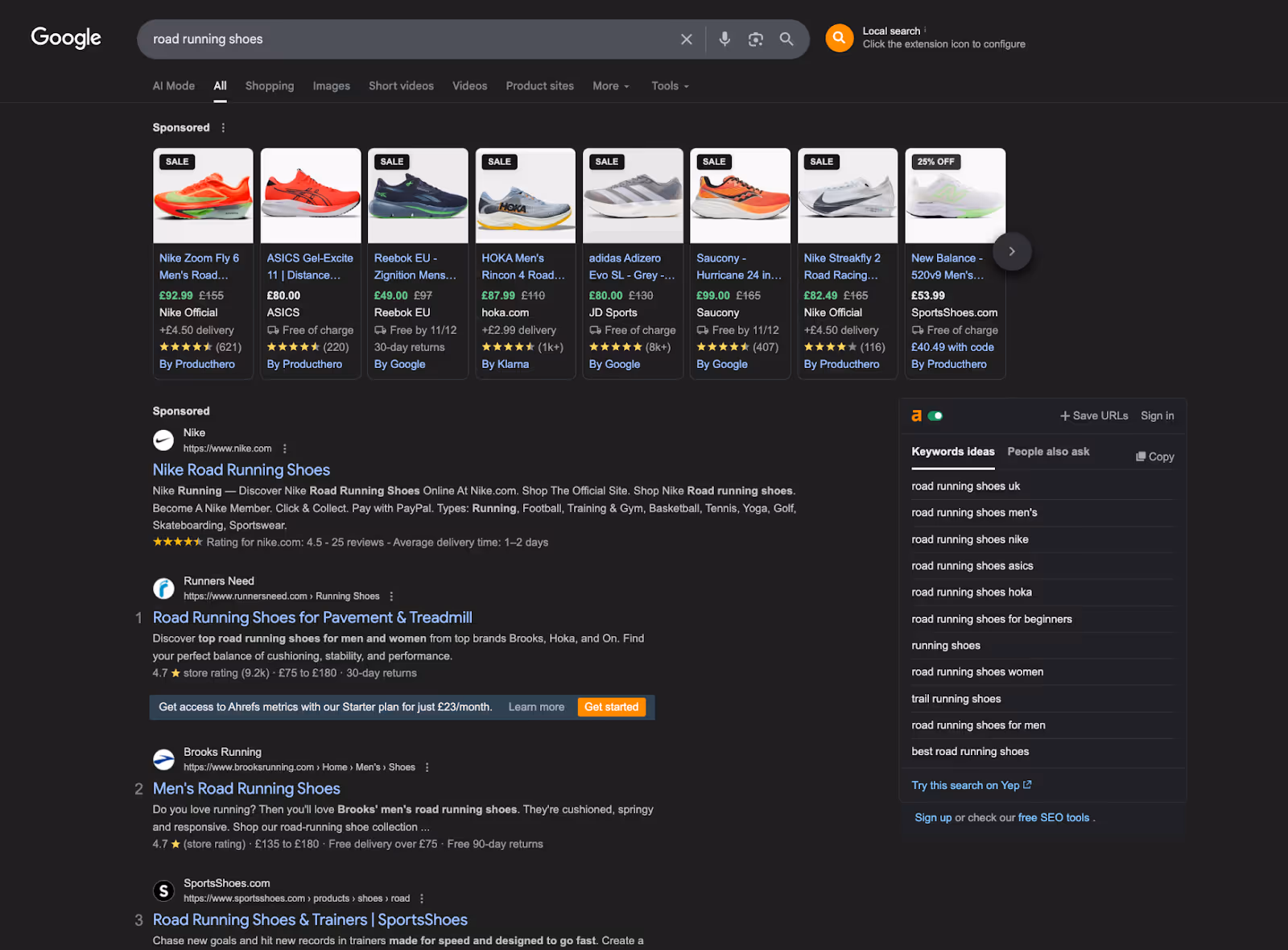
Task: Click the Nike favicon in sponsored result
Action: (163, 440)
